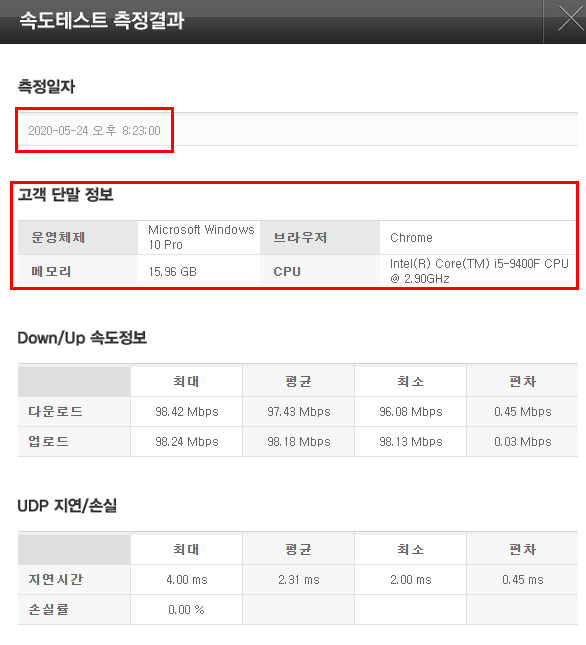The width and height of the screenshot is (586, 645).
Task: Click the CPU label cell
Action: click(x=320, y=271)
